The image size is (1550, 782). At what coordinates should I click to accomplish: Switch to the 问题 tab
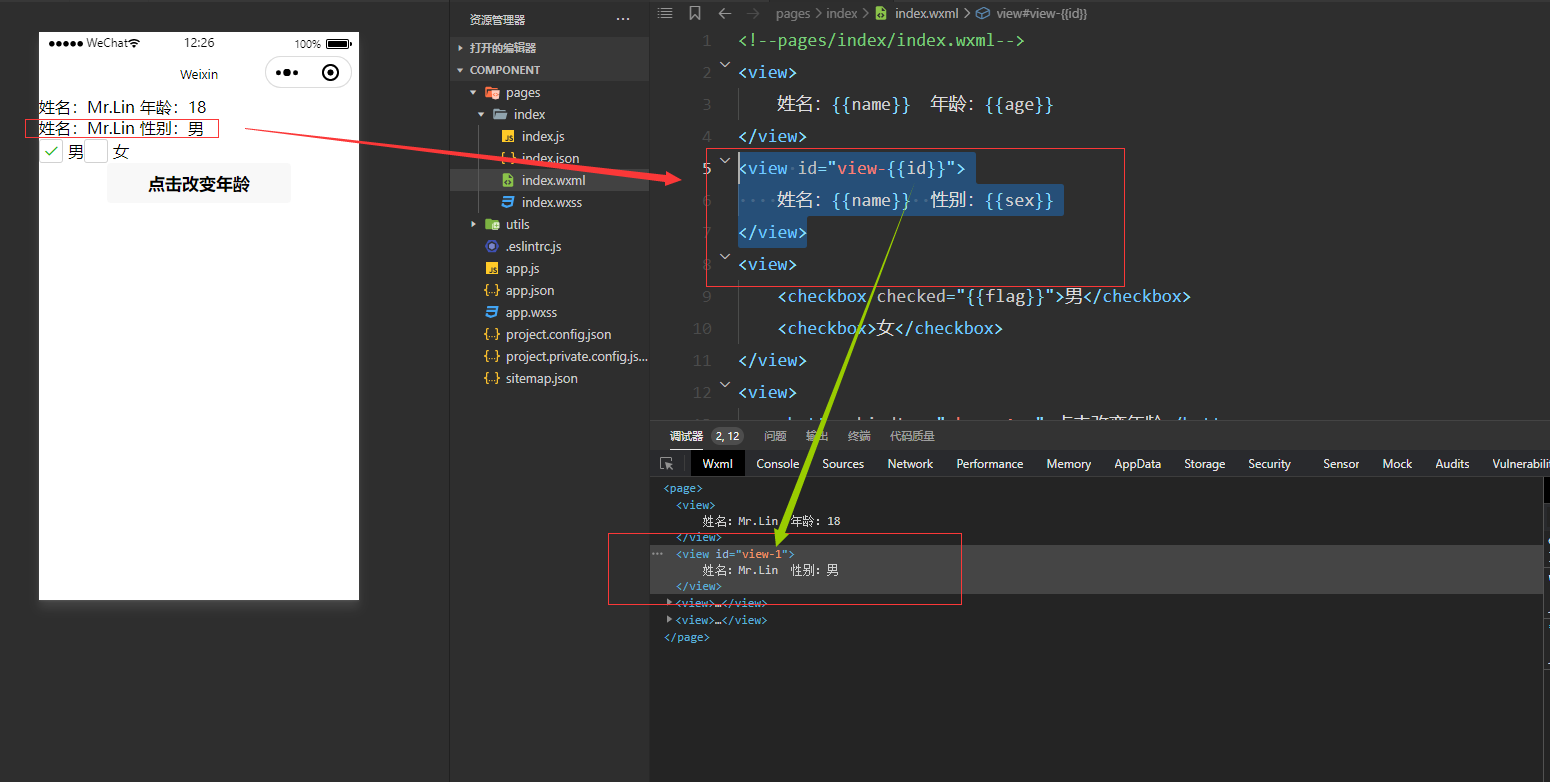(x=775, y=436)
